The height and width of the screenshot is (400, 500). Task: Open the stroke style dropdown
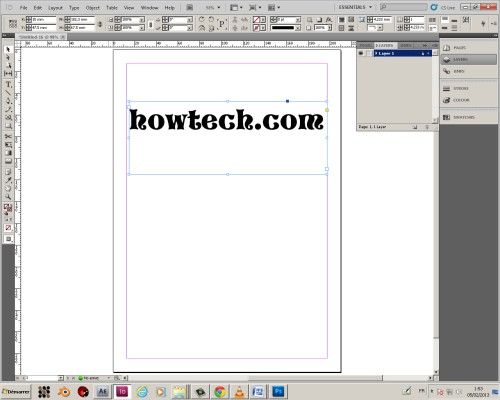[298, 28]
